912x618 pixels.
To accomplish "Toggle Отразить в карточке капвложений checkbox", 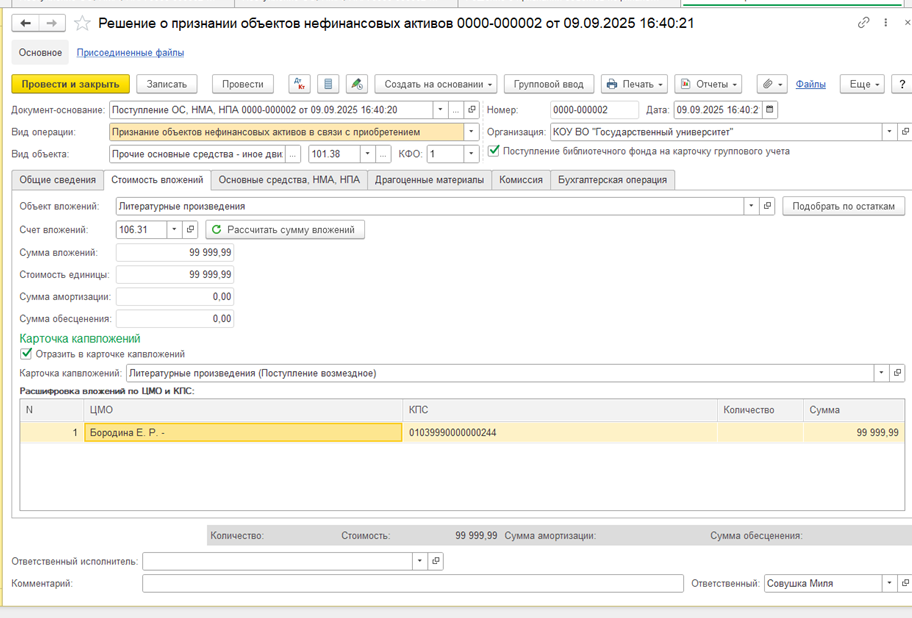I will click(x=26, y=353).
